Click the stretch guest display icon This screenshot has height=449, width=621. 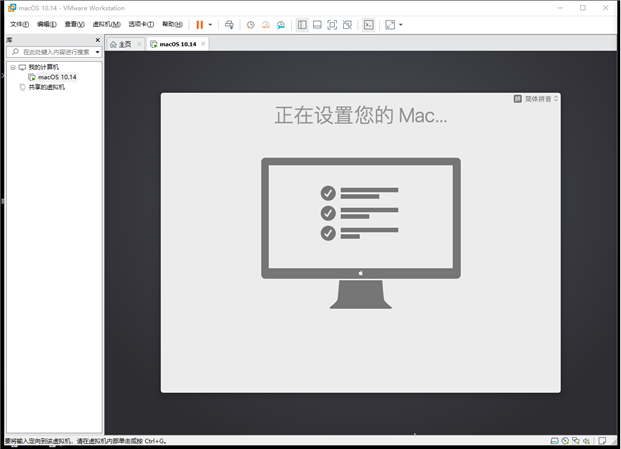click(390, 25)
